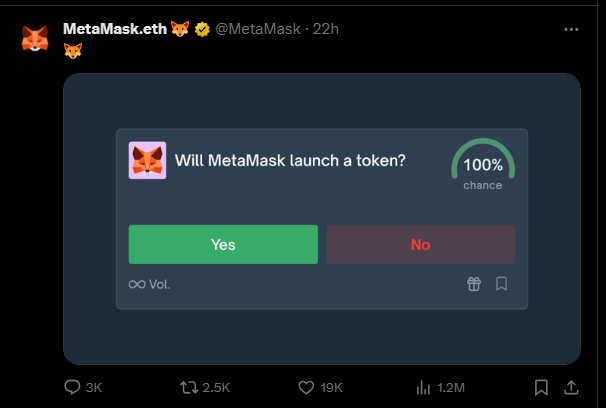Click bookmark icon inside the poll card

(501, 284)
